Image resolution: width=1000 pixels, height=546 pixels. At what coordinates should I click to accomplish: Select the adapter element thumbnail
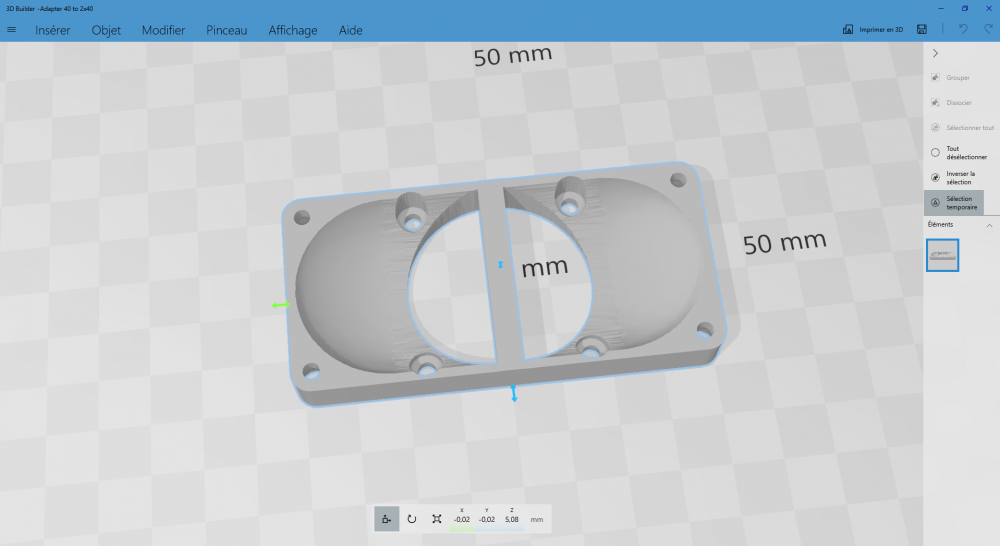[943, 255]
